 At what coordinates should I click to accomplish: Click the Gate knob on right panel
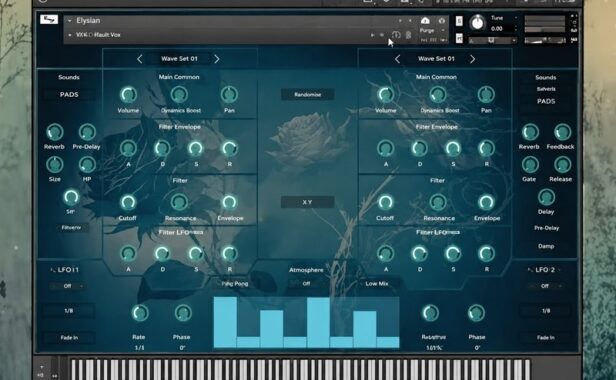pyautogui.click(x=530, y=165)
